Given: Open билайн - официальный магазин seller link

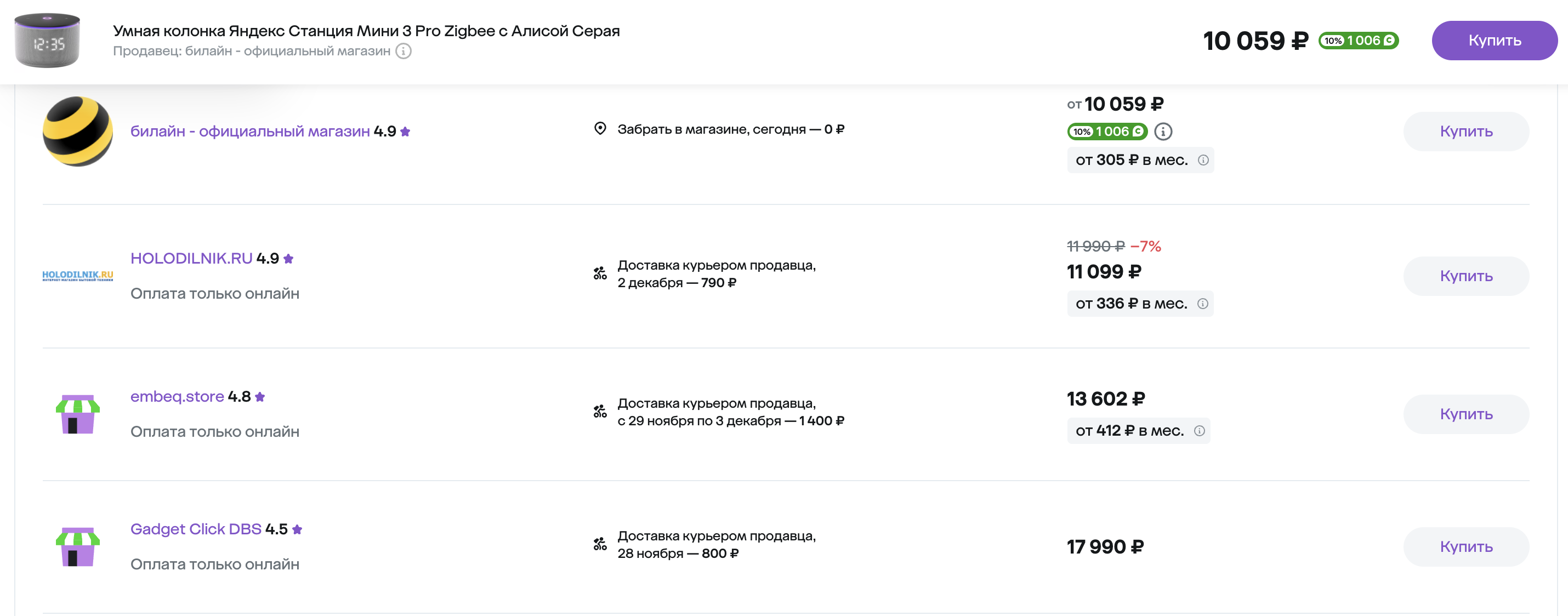Looking at the screenshot, I should (x=249, y=132).
